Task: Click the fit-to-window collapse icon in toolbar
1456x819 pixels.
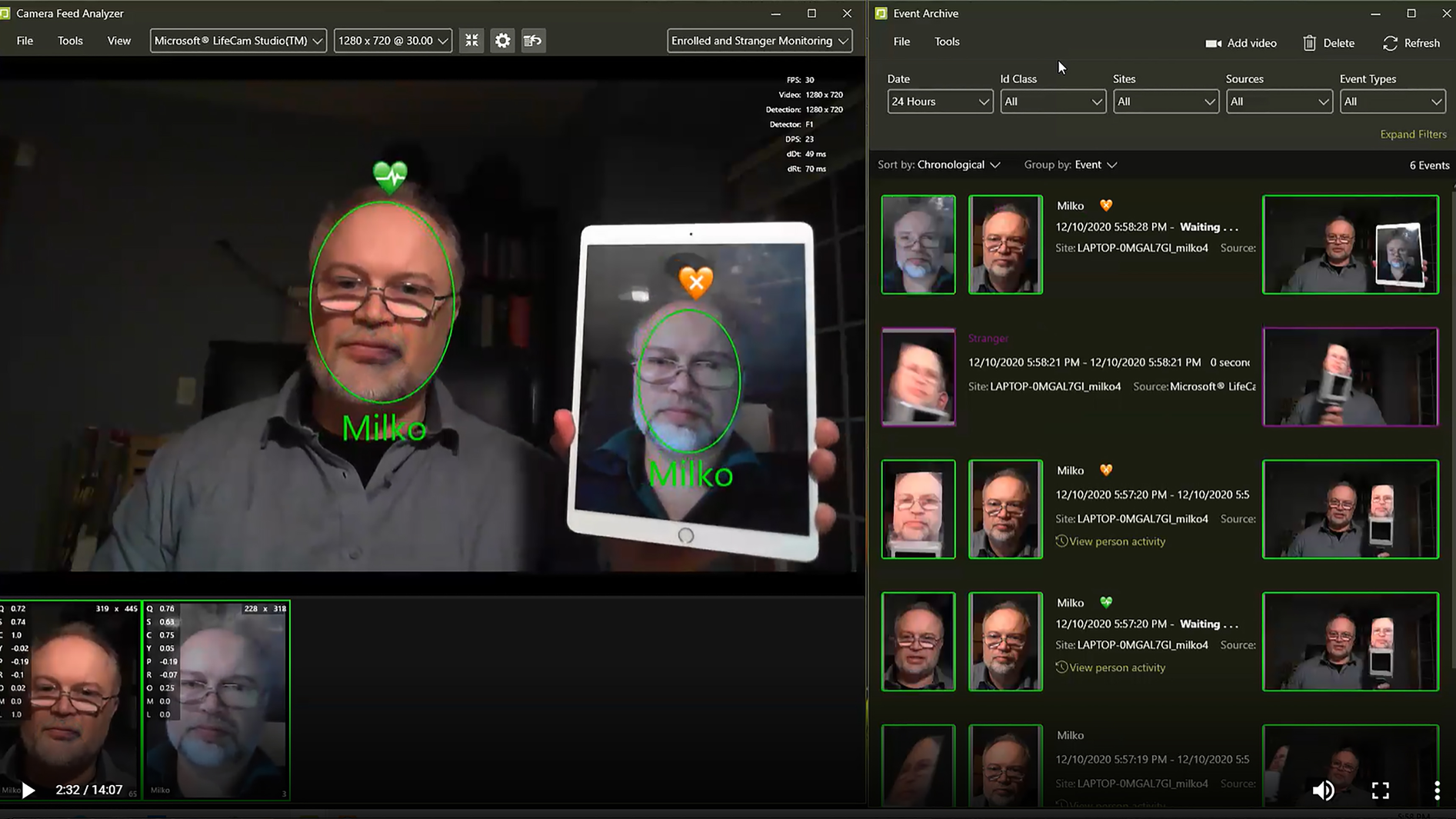Action: coord(471,41)
